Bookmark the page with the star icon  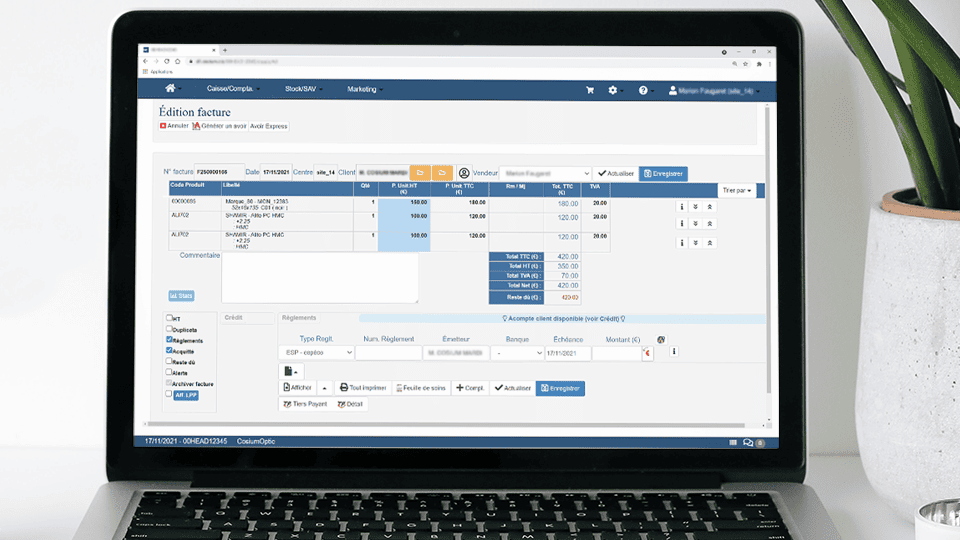(x=746, y=64)
